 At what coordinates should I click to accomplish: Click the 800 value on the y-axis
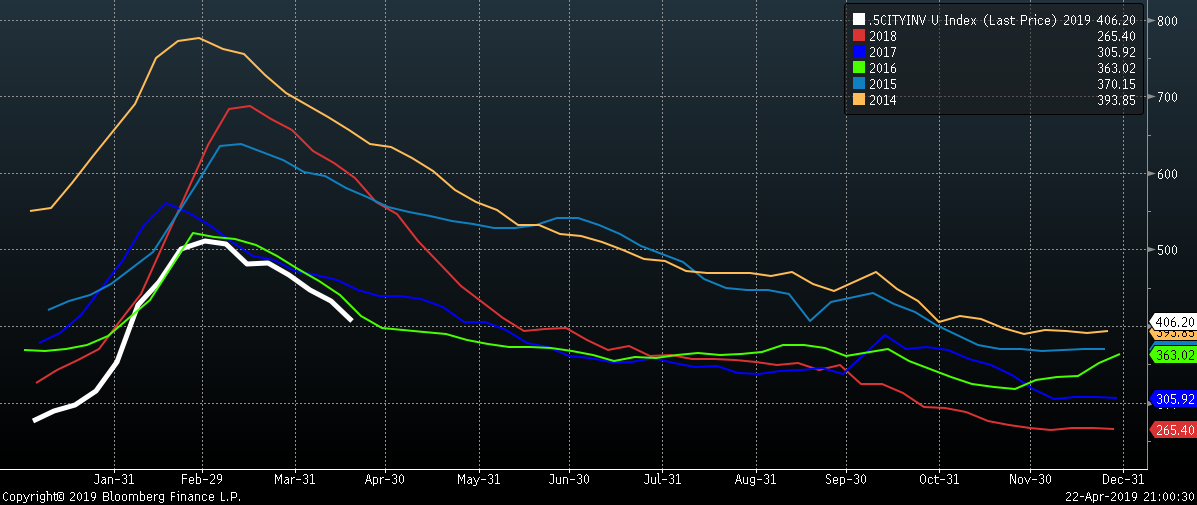tap(1168, 21)
